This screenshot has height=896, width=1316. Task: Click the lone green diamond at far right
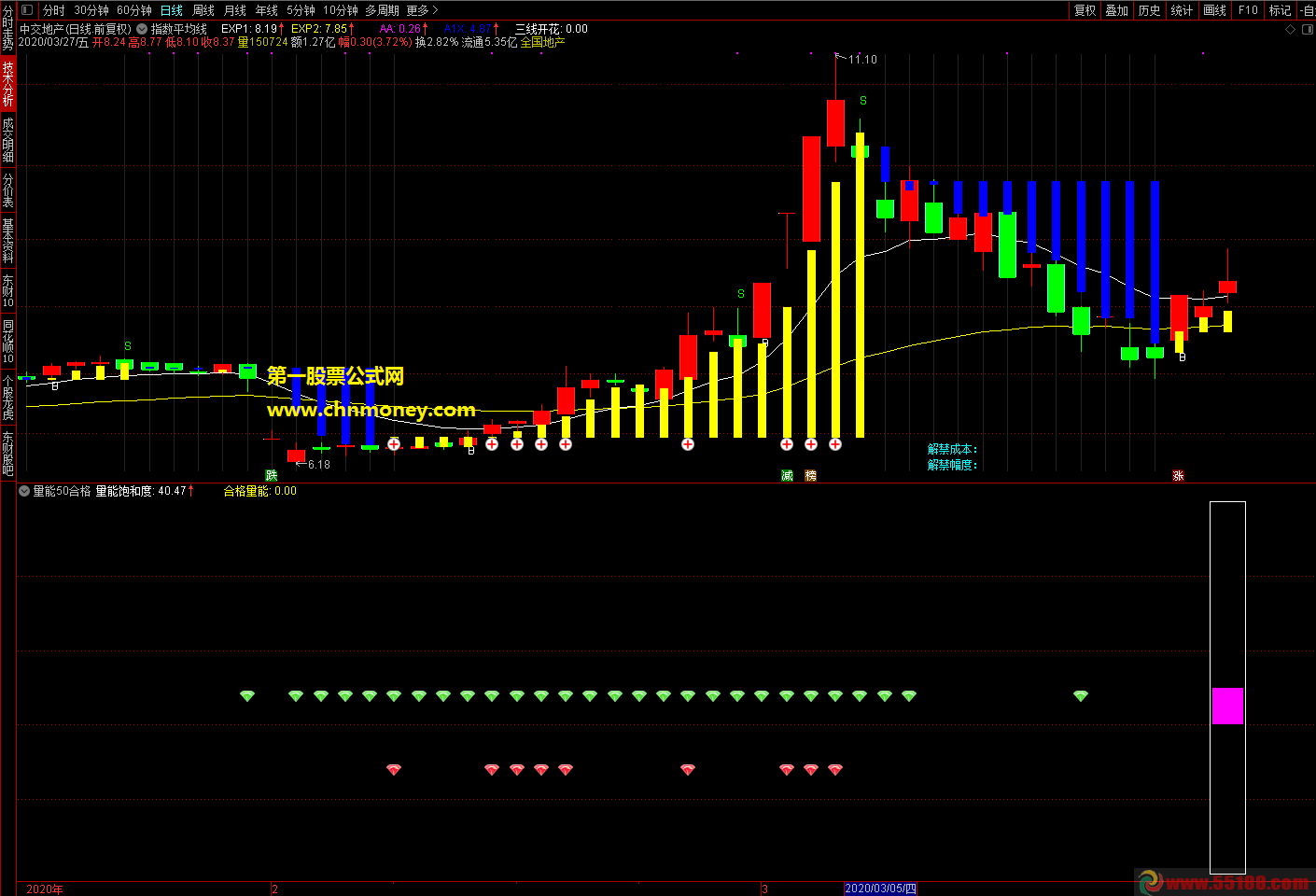(x=1081, y=695)
